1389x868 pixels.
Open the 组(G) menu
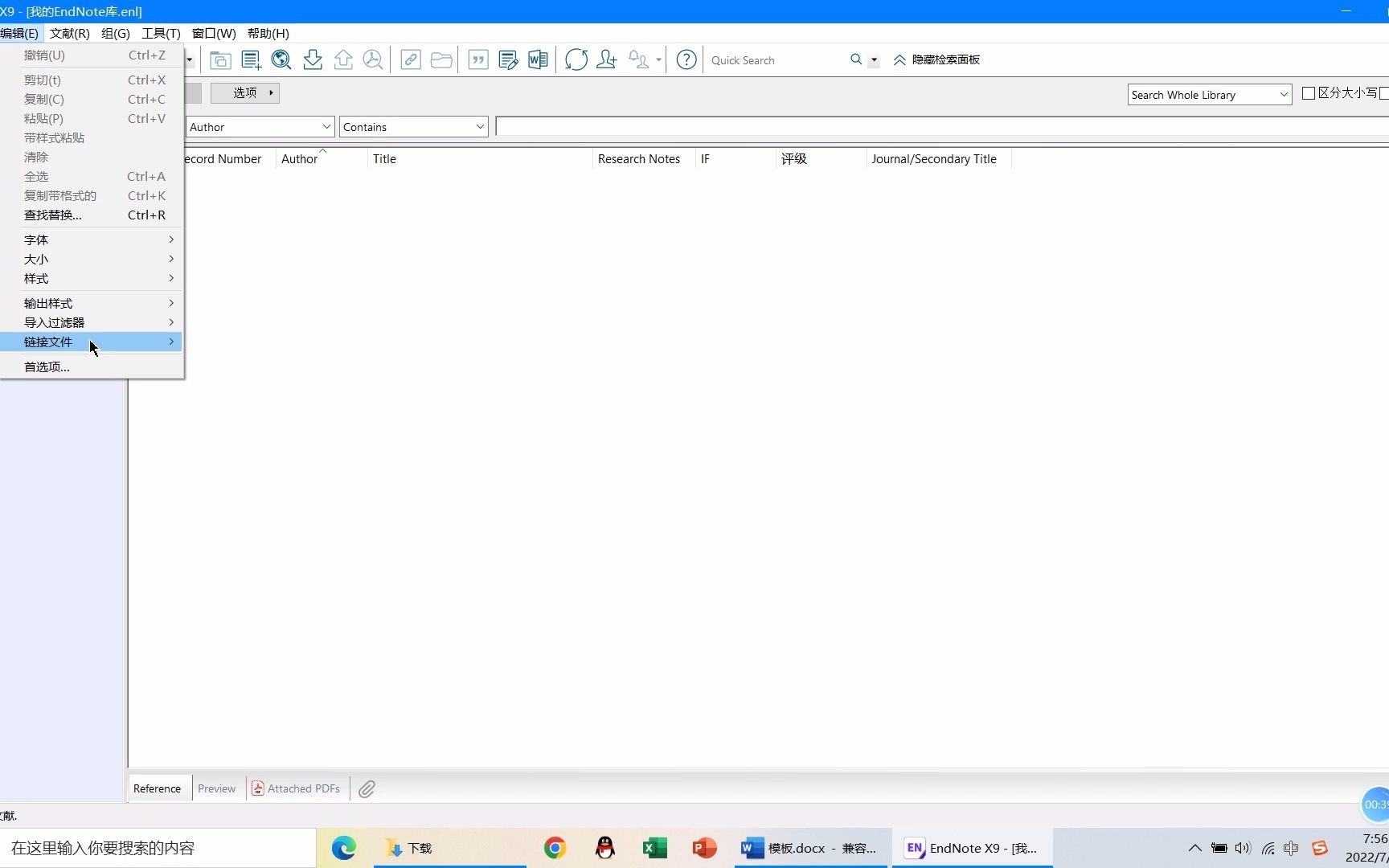coord(116,33)
